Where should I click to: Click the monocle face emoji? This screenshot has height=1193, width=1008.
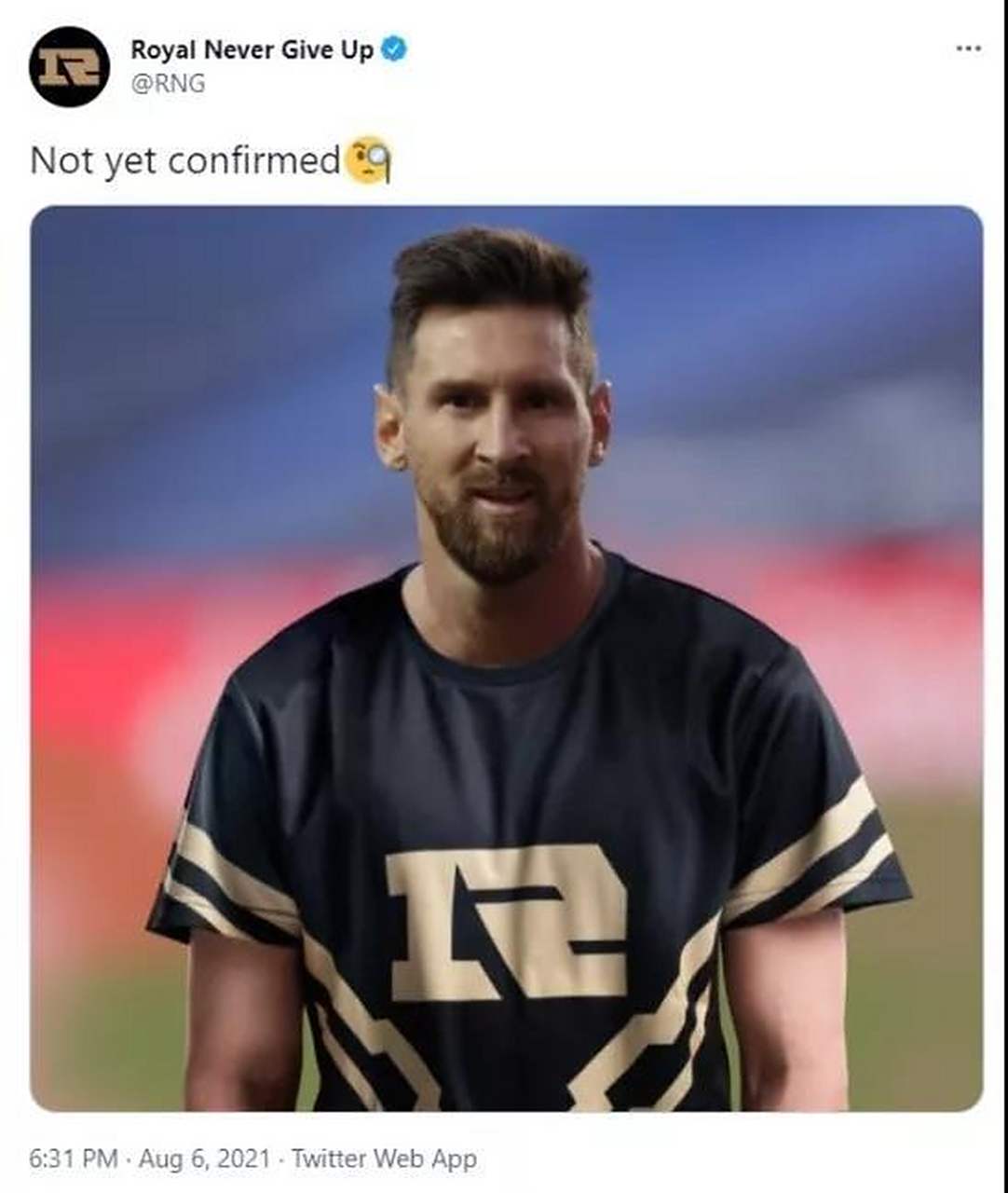click(x=368, y=160)
